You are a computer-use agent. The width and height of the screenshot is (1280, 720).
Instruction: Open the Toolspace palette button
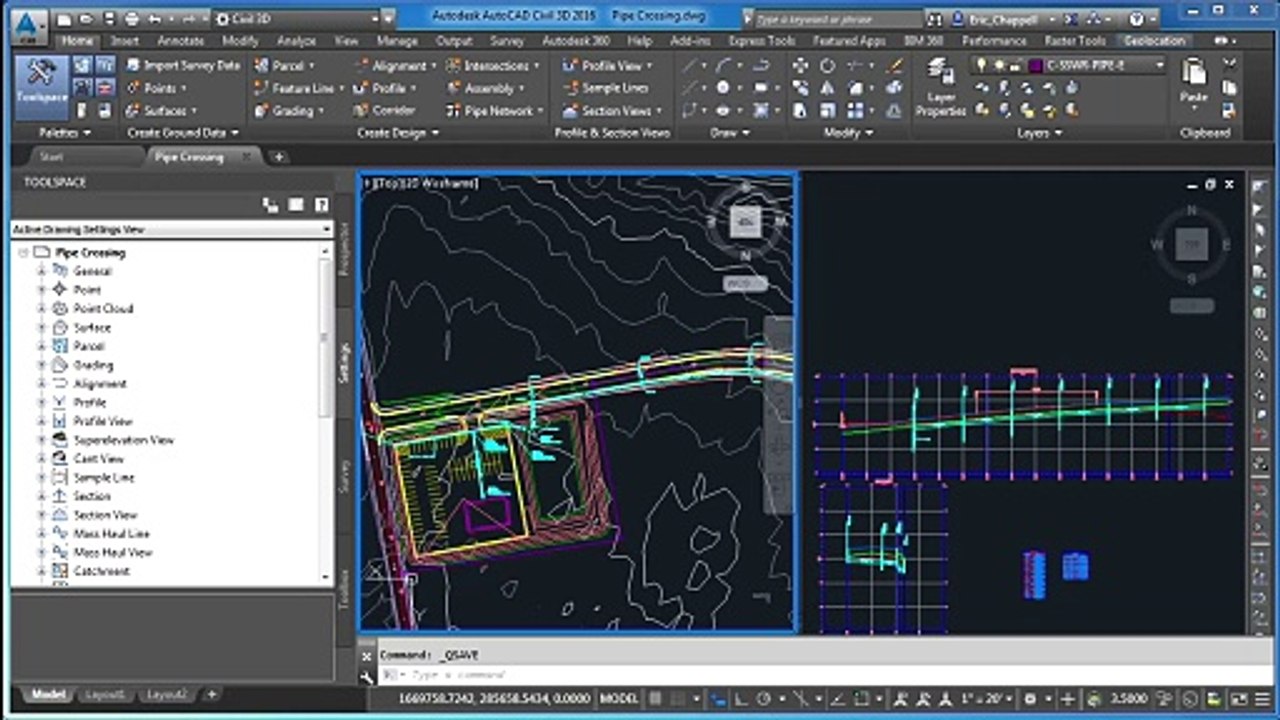(42, 87)
